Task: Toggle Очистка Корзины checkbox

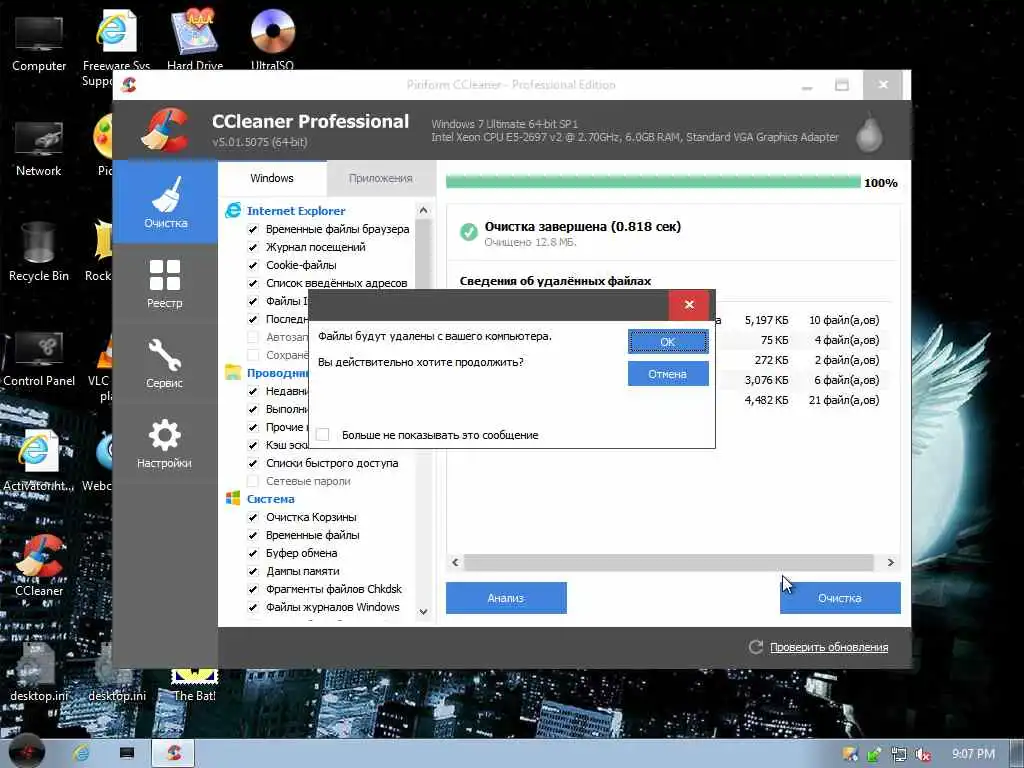Action: point(253,517)
